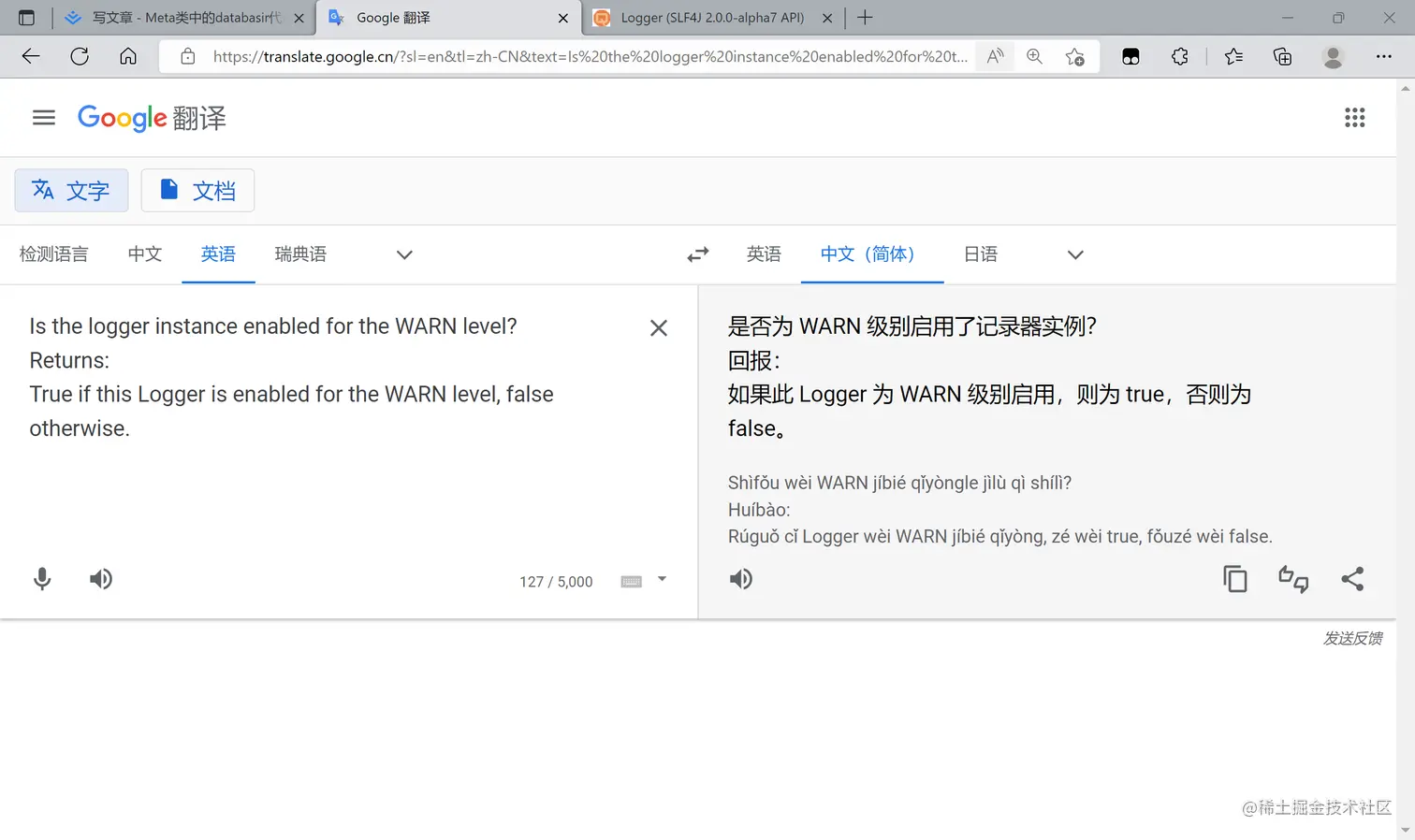The height and width of the screenshot is (840, 1415).
Task: Click the Google 翻译 logo
Action: [x=152, y=118]
